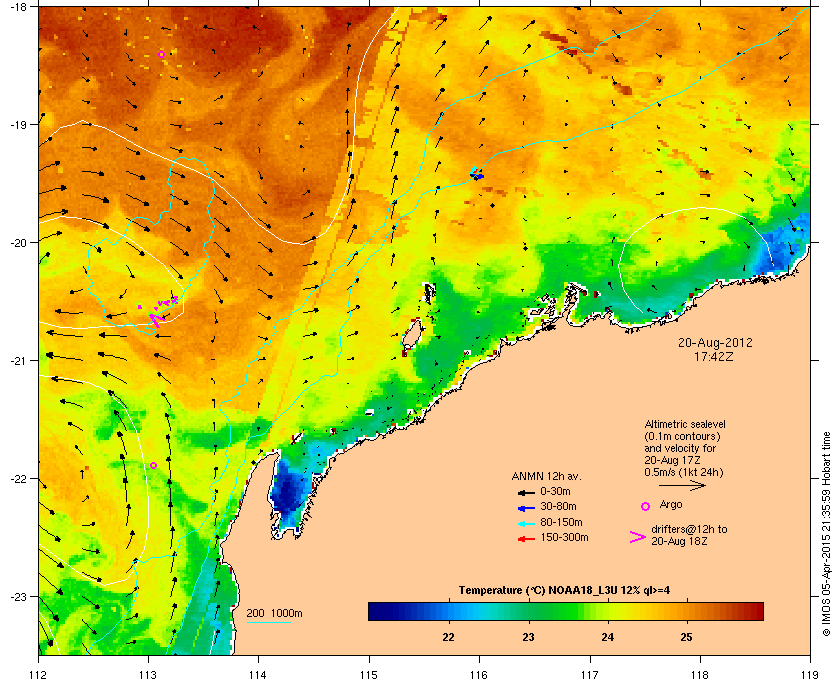This screenshot has width=840, height=680.
Task: Click the longitude axis label 118
Action: coord(700,674)
